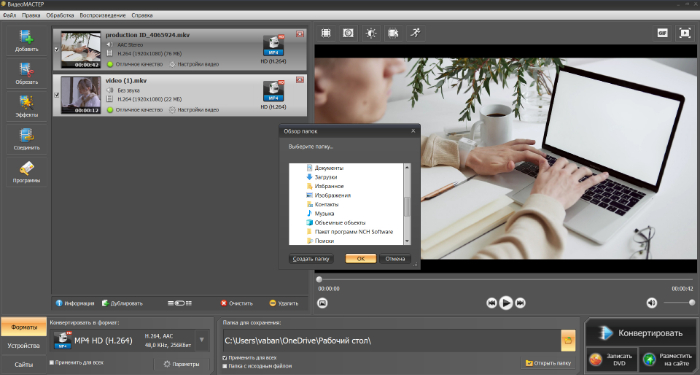Click Открыть папку button
700x375 pixels.
548,363
